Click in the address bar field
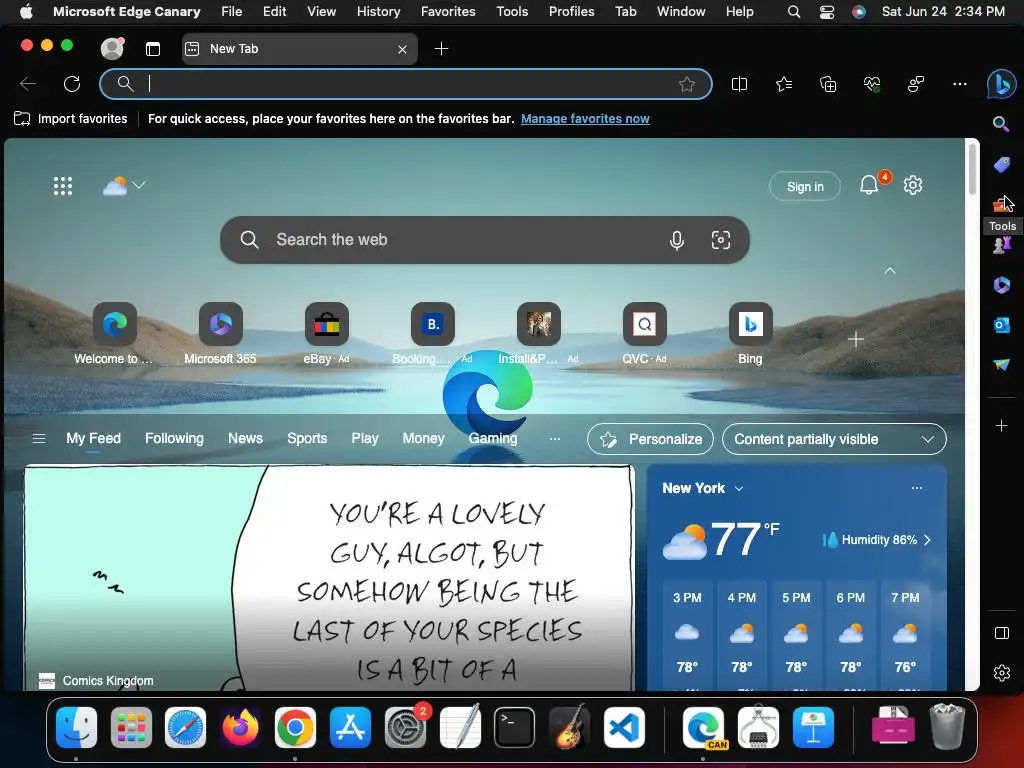1024x768 pixels. [x=406, y=84]
